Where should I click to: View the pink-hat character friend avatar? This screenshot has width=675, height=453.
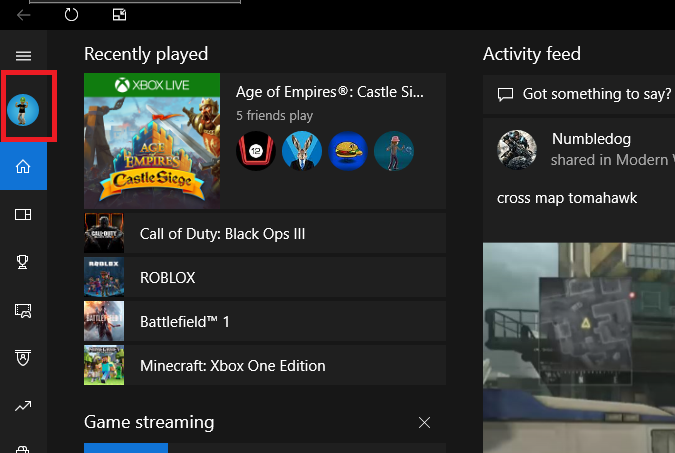[x=394, y=151]
